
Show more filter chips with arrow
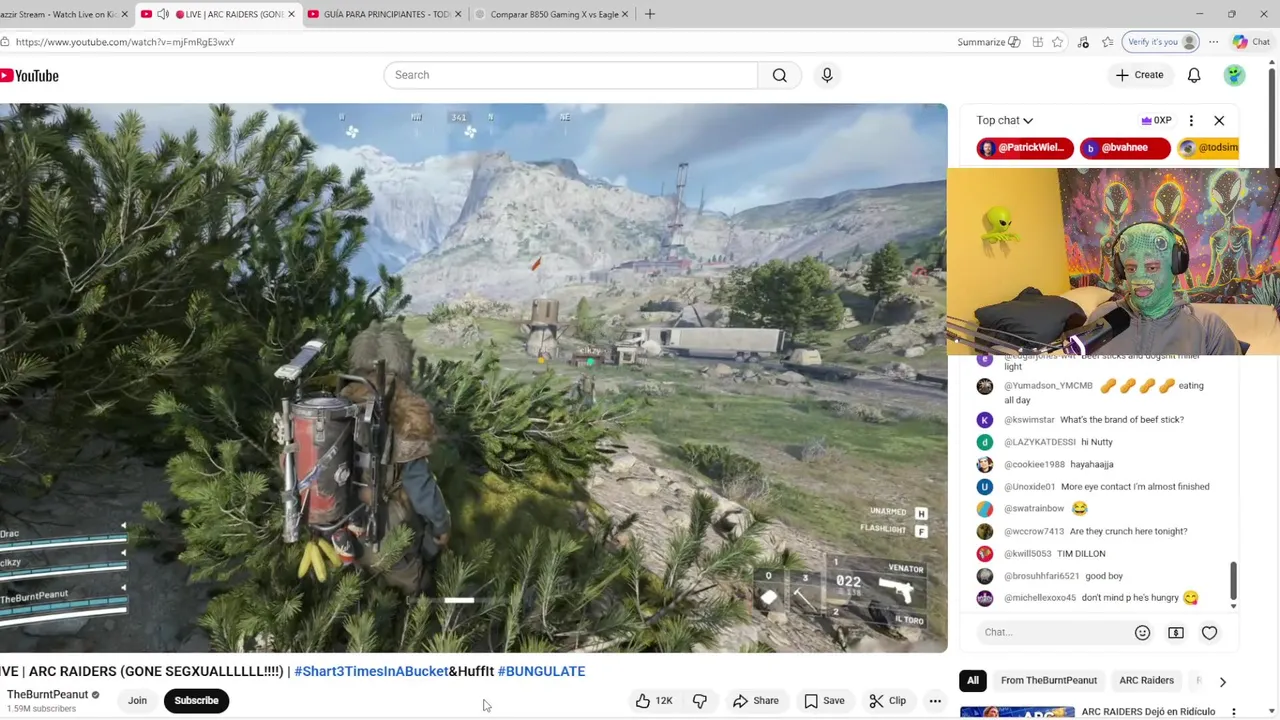(1222, 681)
